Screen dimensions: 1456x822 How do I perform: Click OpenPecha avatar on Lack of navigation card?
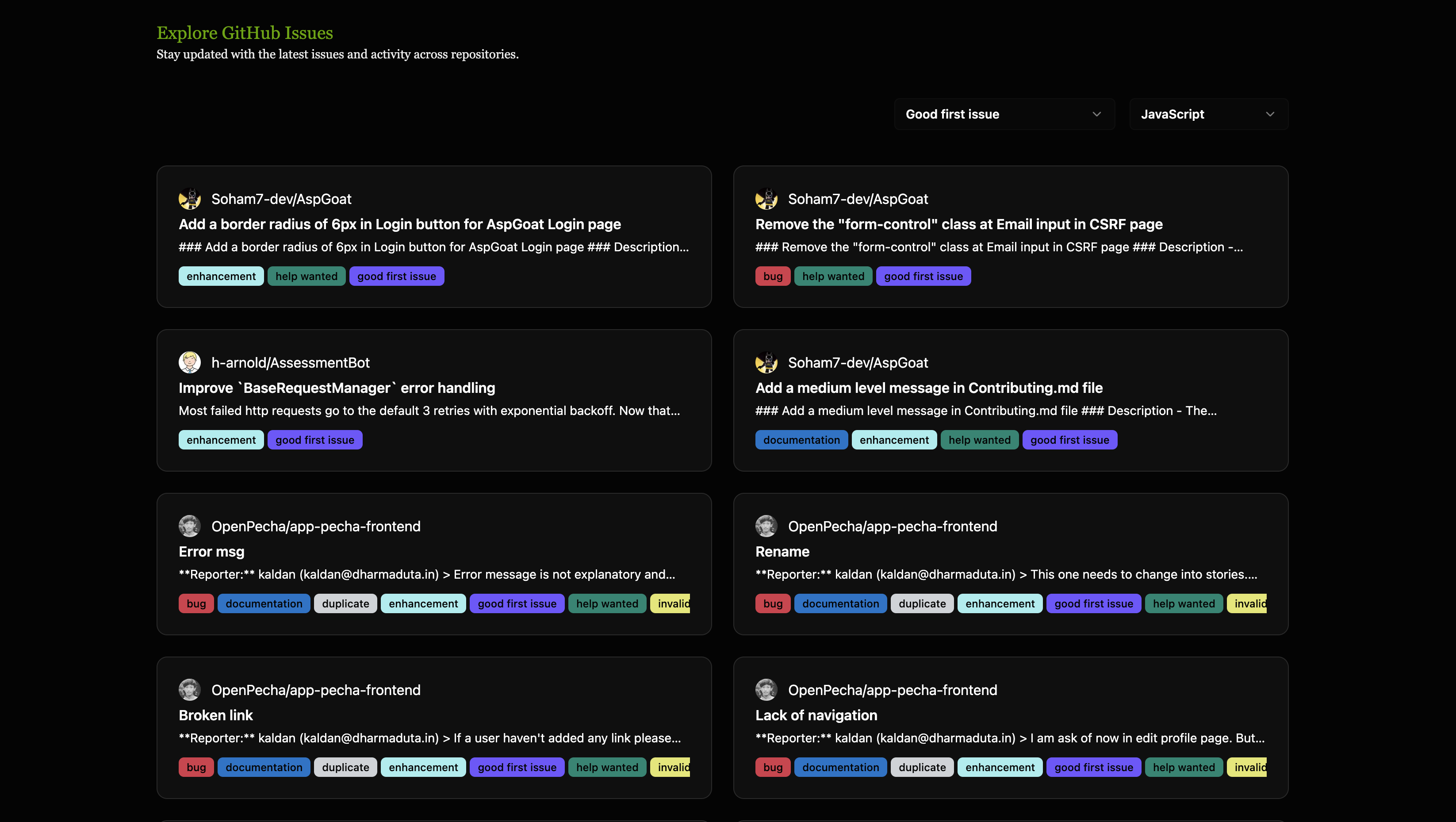(x=766, y=690)
